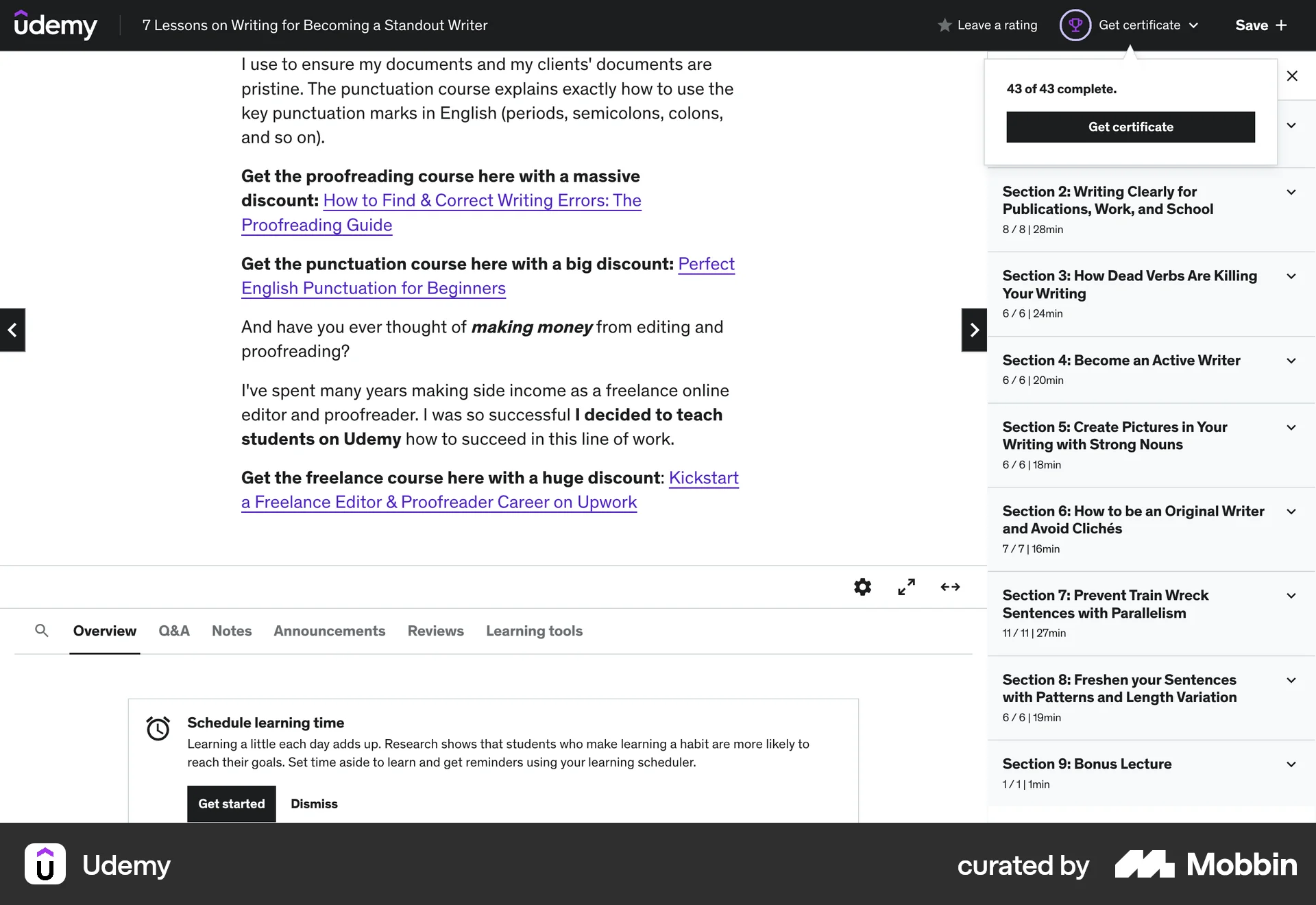Open the video playback settings gear
Image resolution: width=1316 pixels, height=905 pixels.
(862, 587)
